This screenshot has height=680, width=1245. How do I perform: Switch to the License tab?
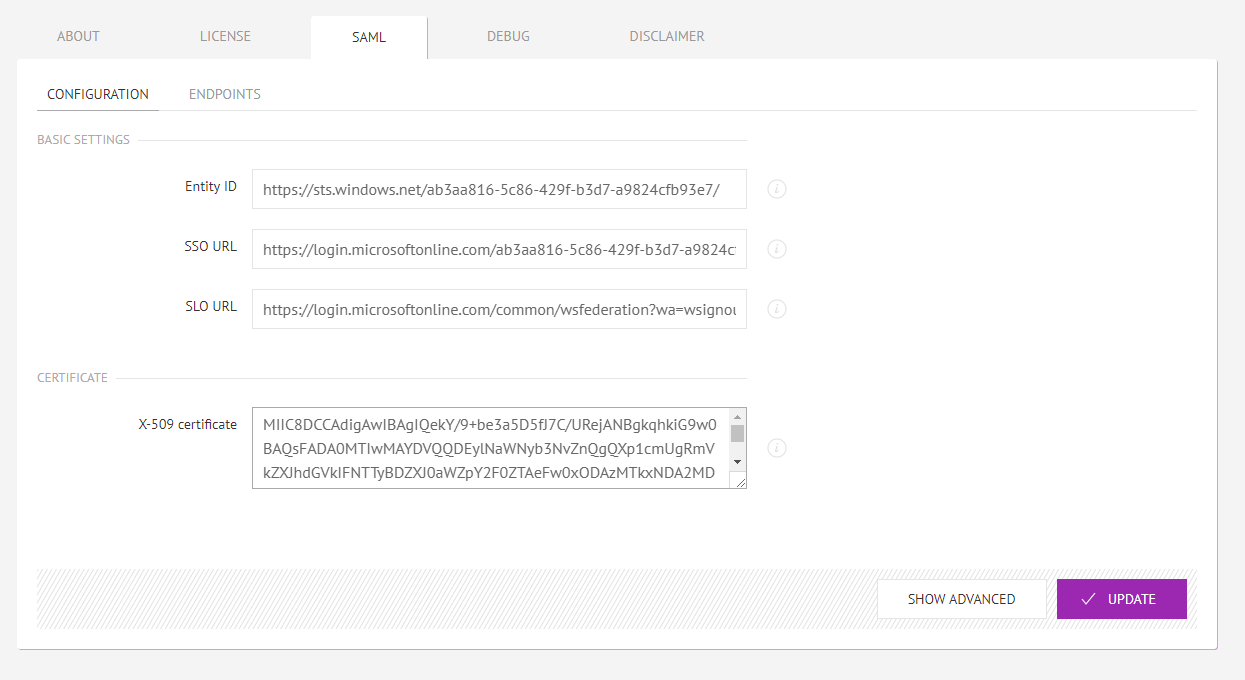[225, 37]
